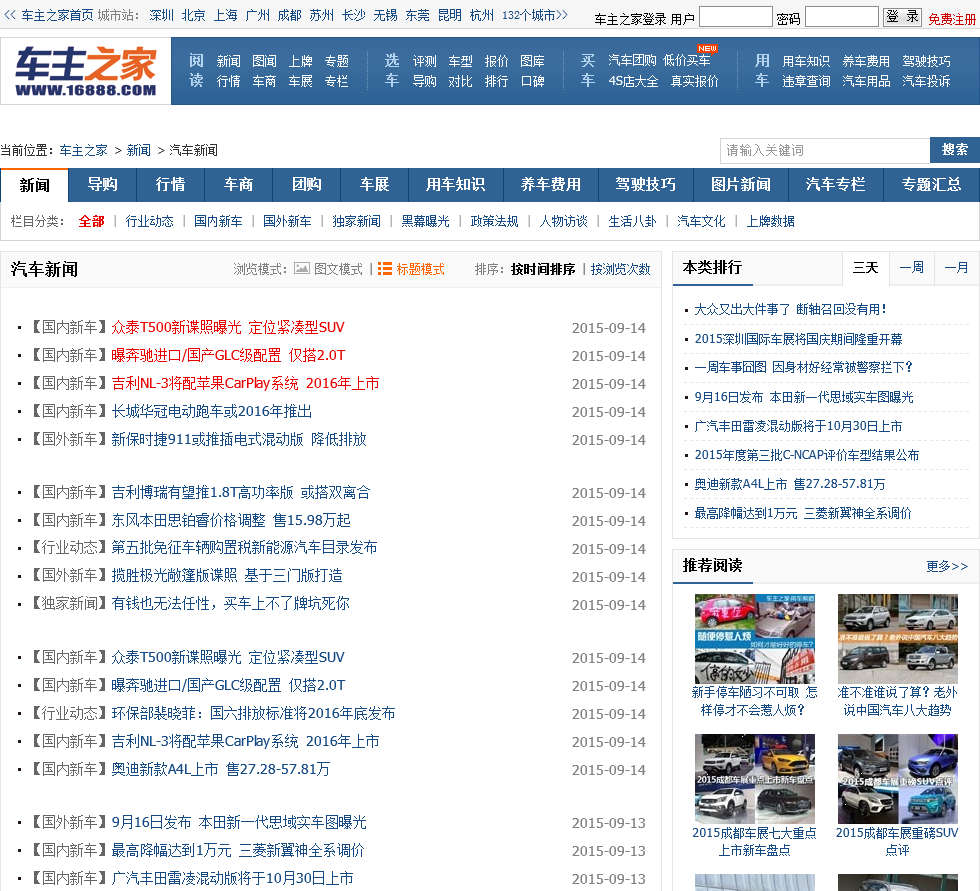Screen dimensions: 980x891
Task: Open the 专题汇总 tab
Action: tap(931, 184)
